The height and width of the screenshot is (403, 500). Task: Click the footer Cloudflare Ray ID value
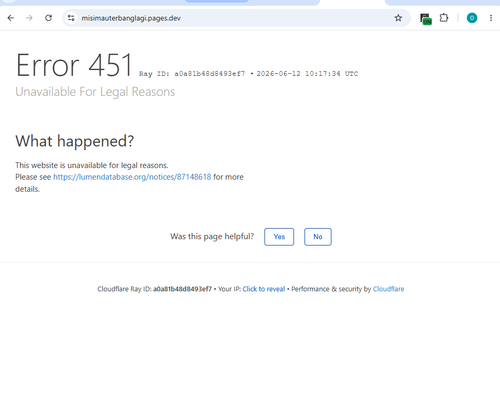tap(182, 289)
